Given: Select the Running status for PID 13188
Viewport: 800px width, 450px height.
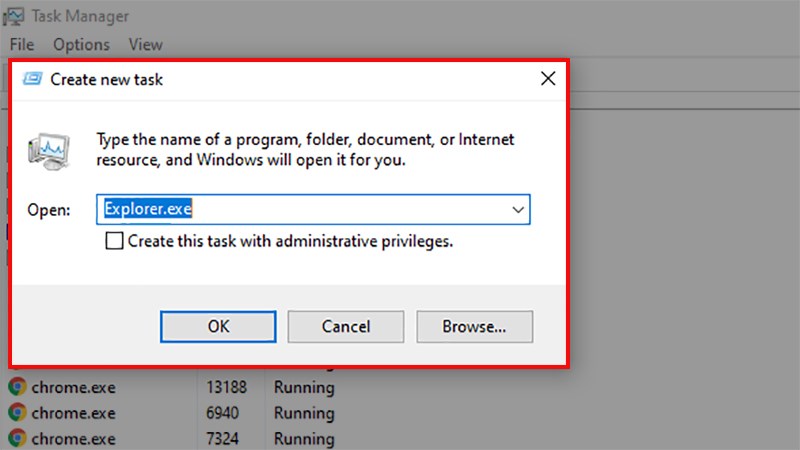Looking at the screenshot, I should pyautogui.click(x=304, y=387).
